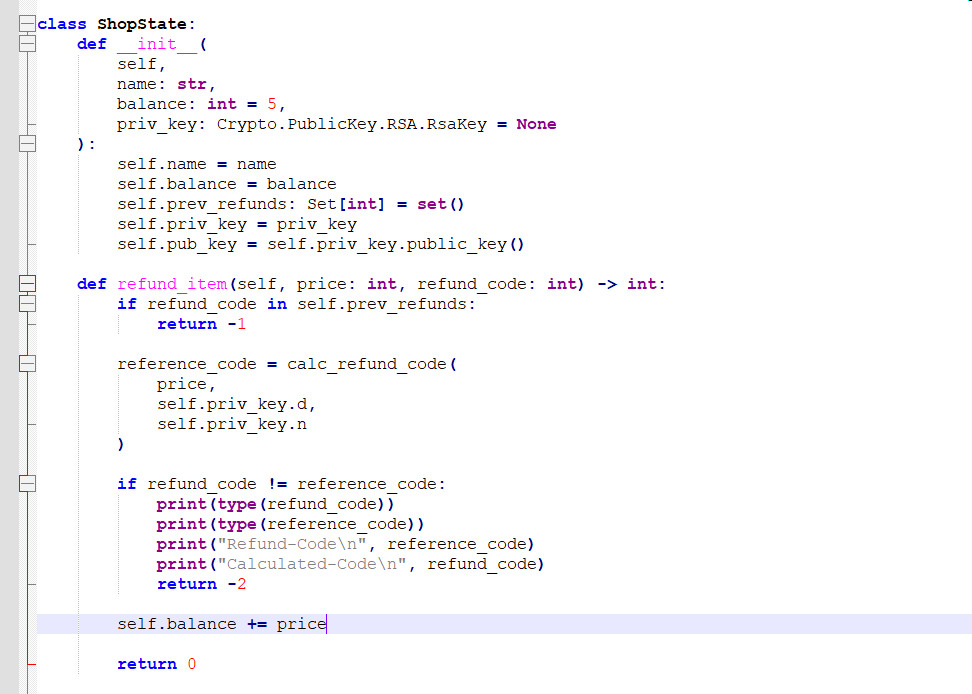Fold the 'if refund_code != reference_code' block
The image size is (972, 694).
(28, 484)
